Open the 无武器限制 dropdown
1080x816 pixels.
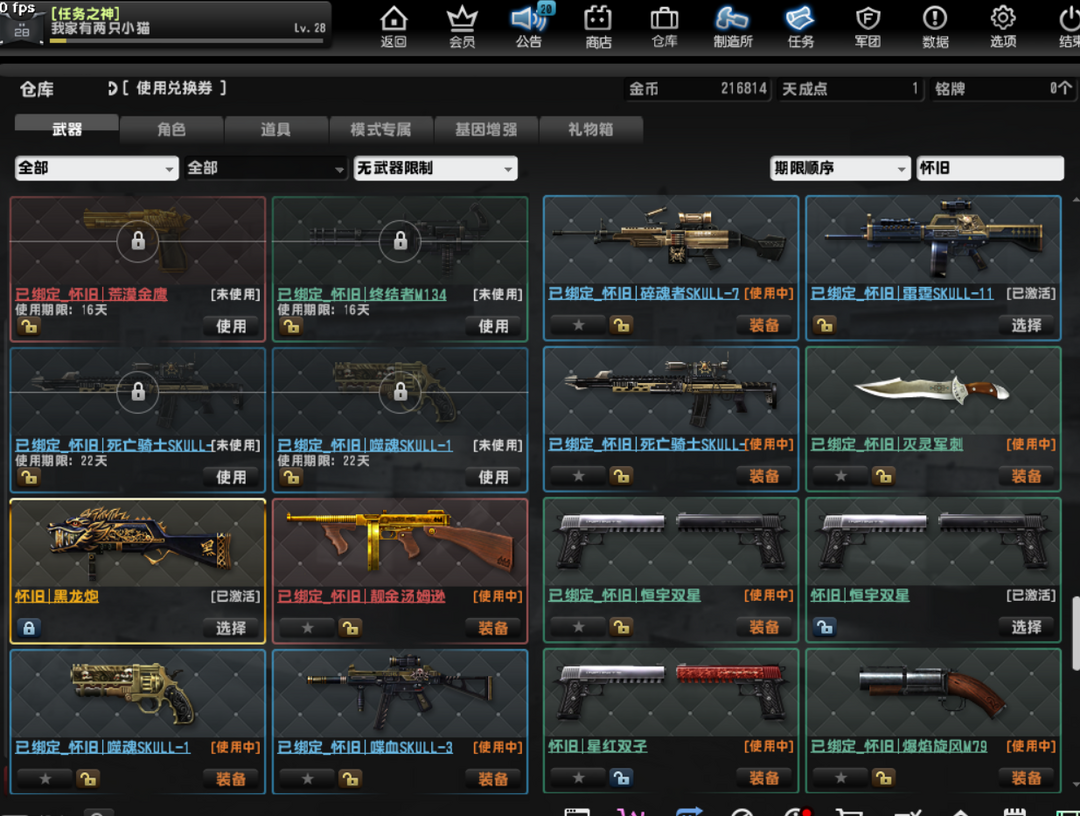click(435, 168)
